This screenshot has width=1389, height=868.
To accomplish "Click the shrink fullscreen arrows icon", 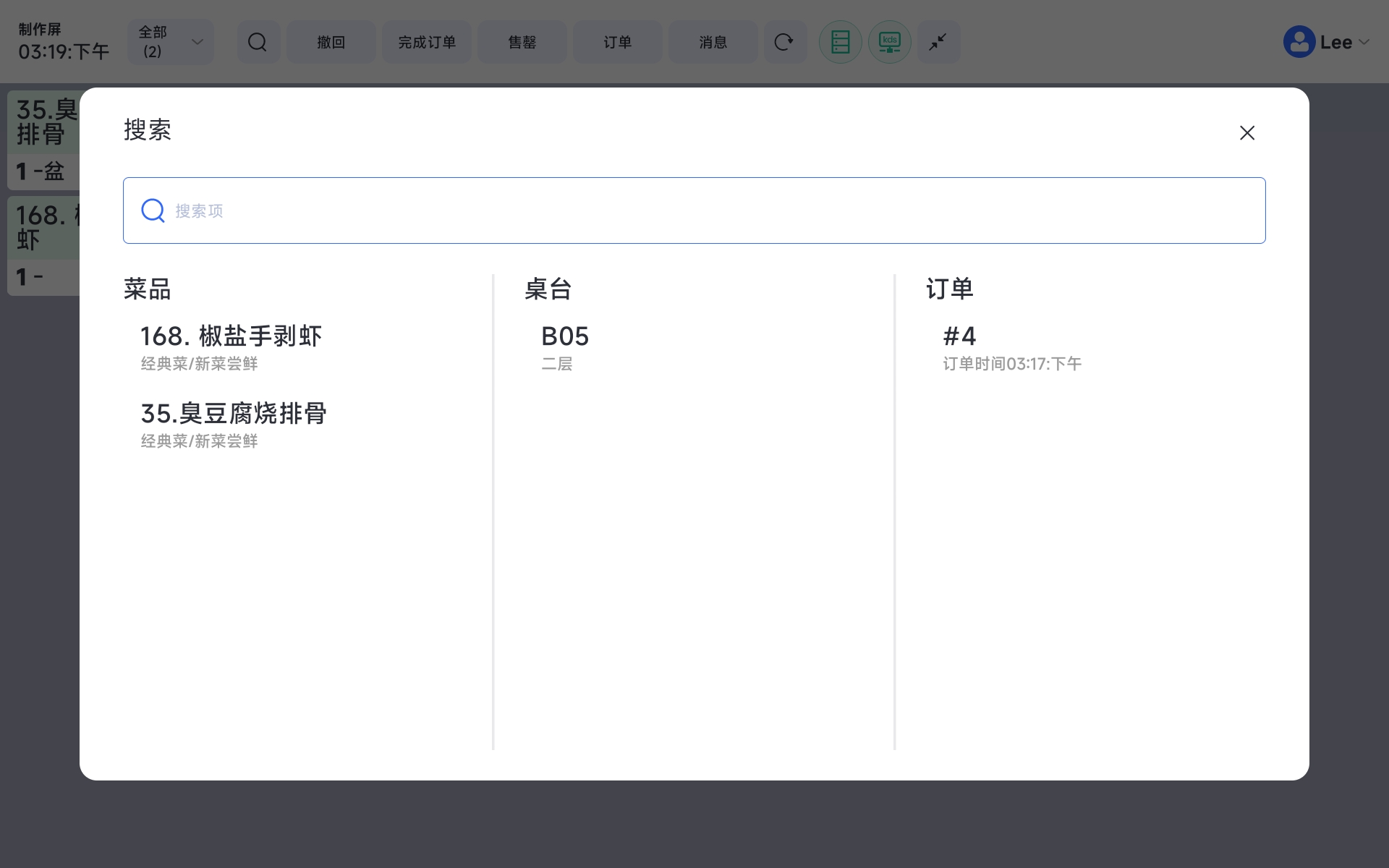I will (938, 42).
